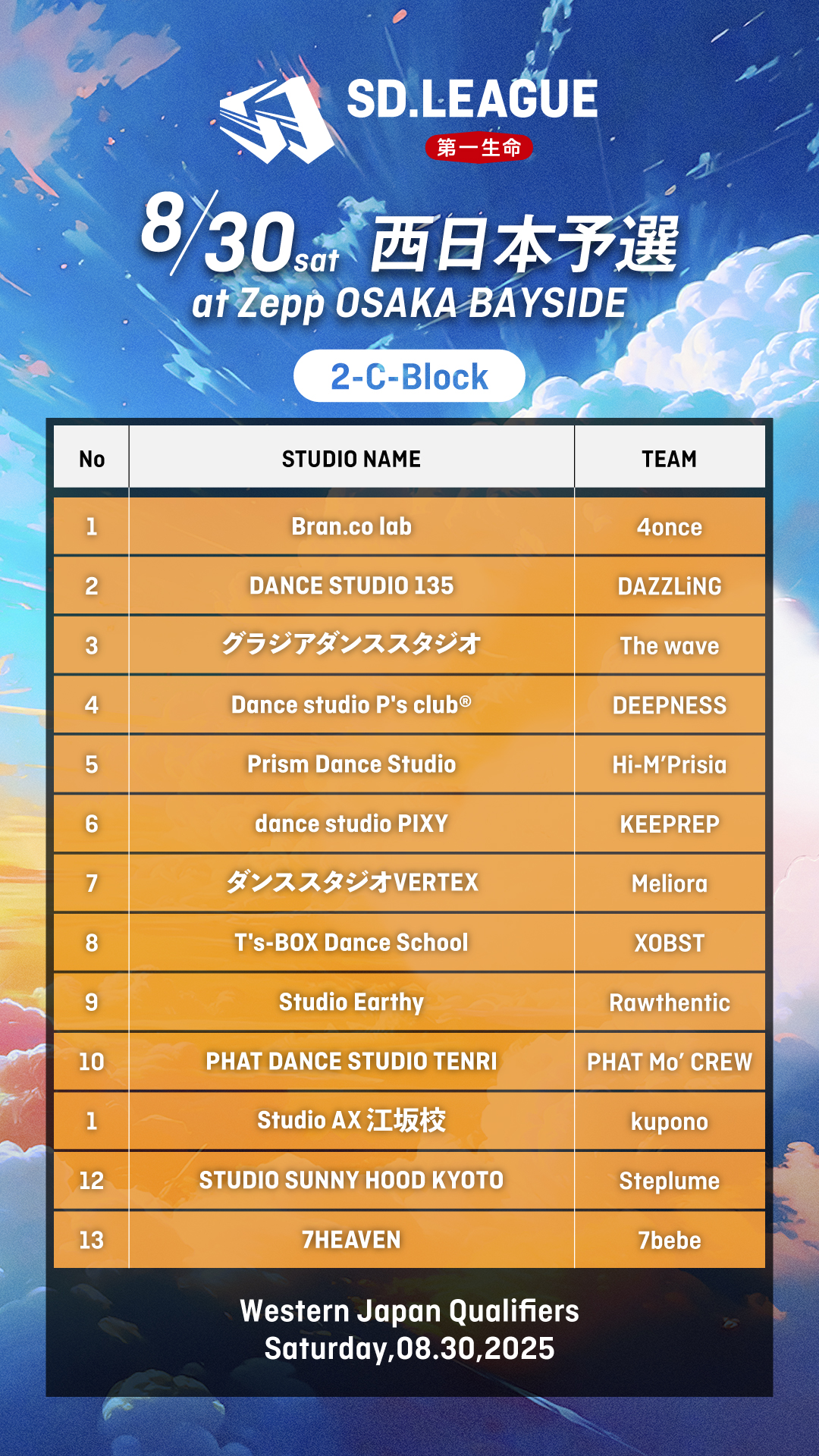Click the TEAM column header
819x1456 pixels.
669,459
